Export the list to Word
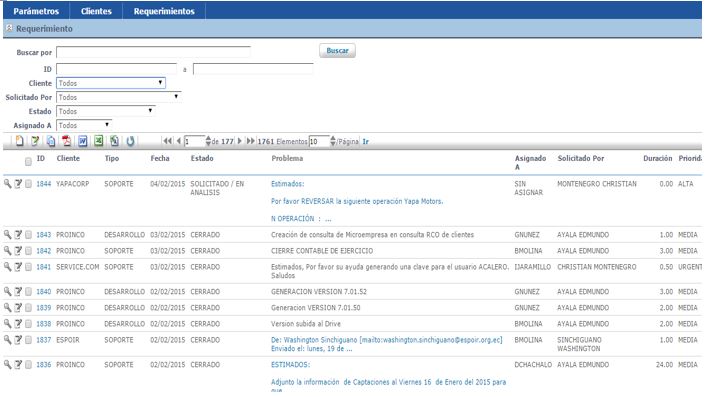This screenshot has width=714, height=397. pos(82,141)
